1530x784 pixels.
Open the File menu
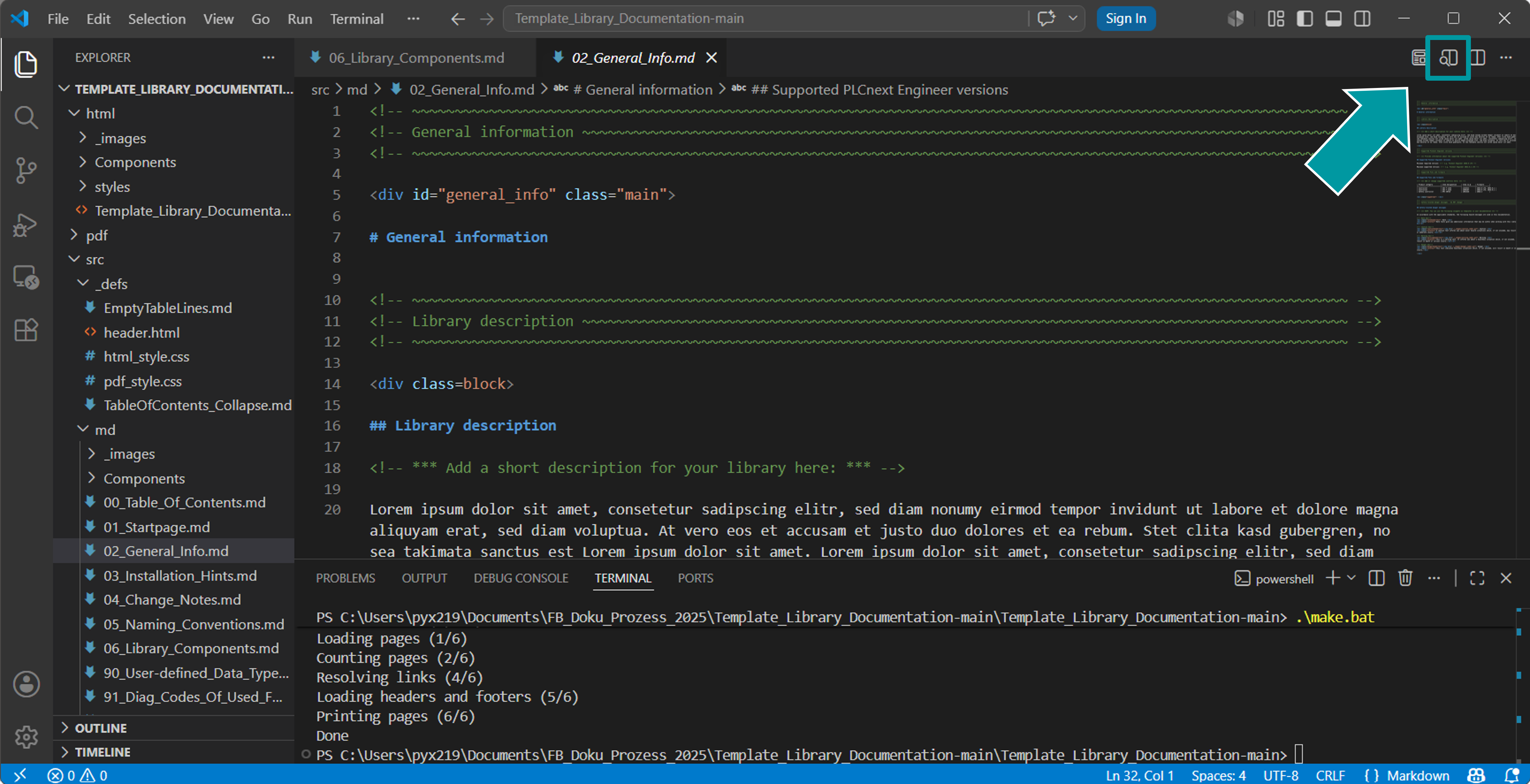(x=58, y=18)
